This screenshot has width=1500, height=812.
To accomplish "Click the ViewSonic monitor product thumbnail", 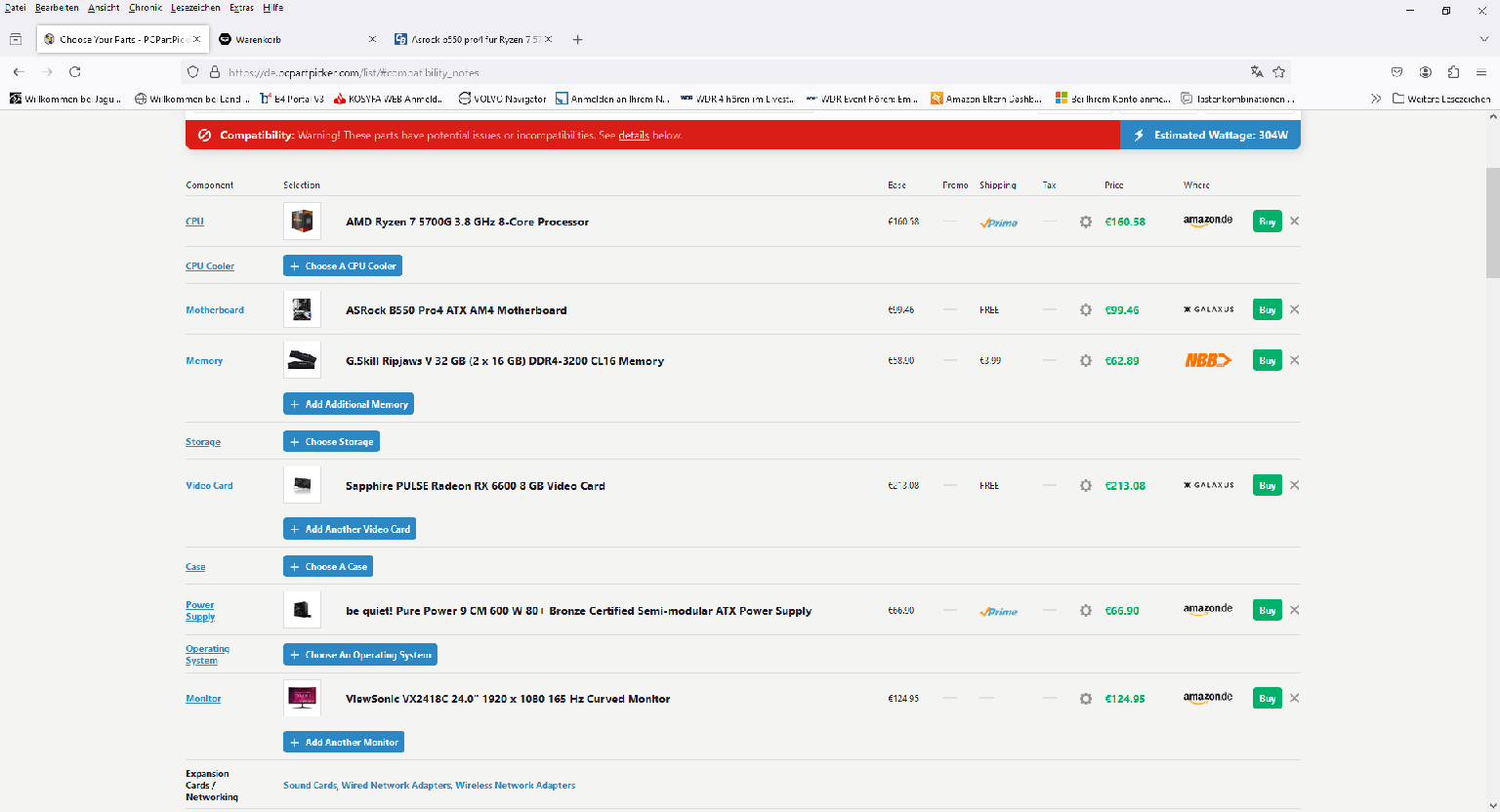I will point(302,698).
